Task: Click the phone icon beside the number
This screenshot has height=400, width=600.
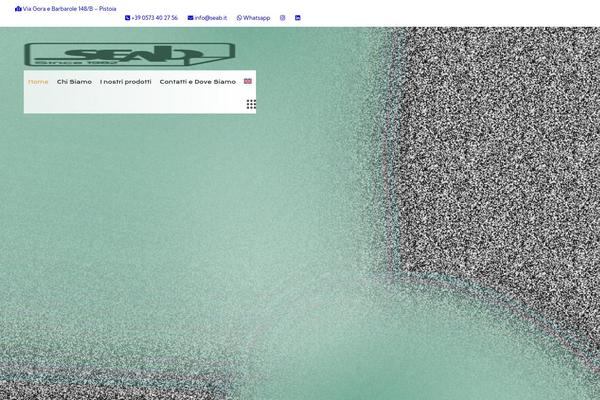Action: (127, 18)
